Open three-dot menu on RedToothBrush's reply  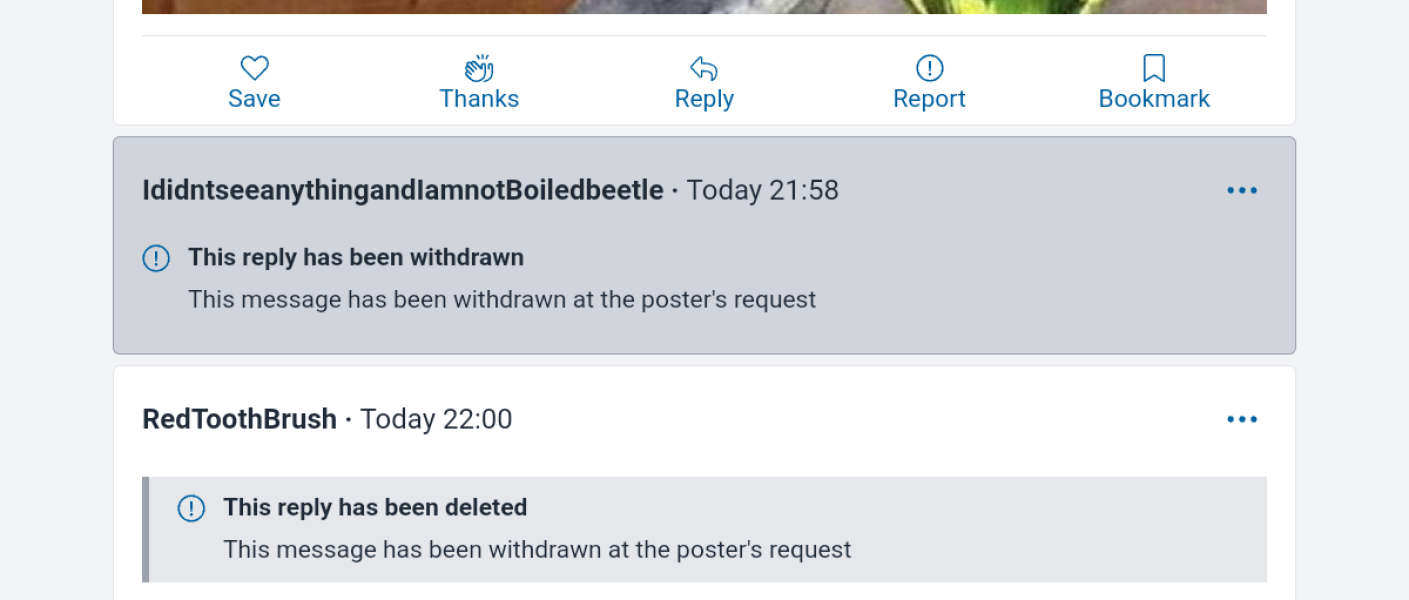(x=1242, y=419)
